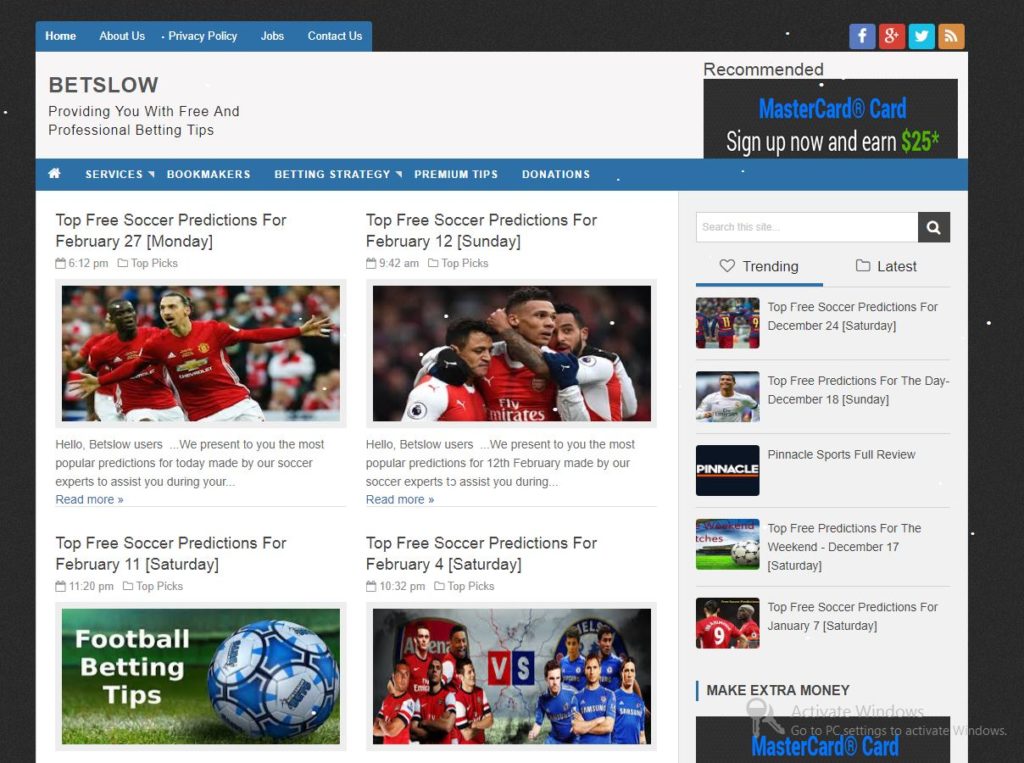The height and width of the screenshot is (763, 1024).
Task: Open trending Weekend December 17 predictions link
Action: tap(844, 547)
